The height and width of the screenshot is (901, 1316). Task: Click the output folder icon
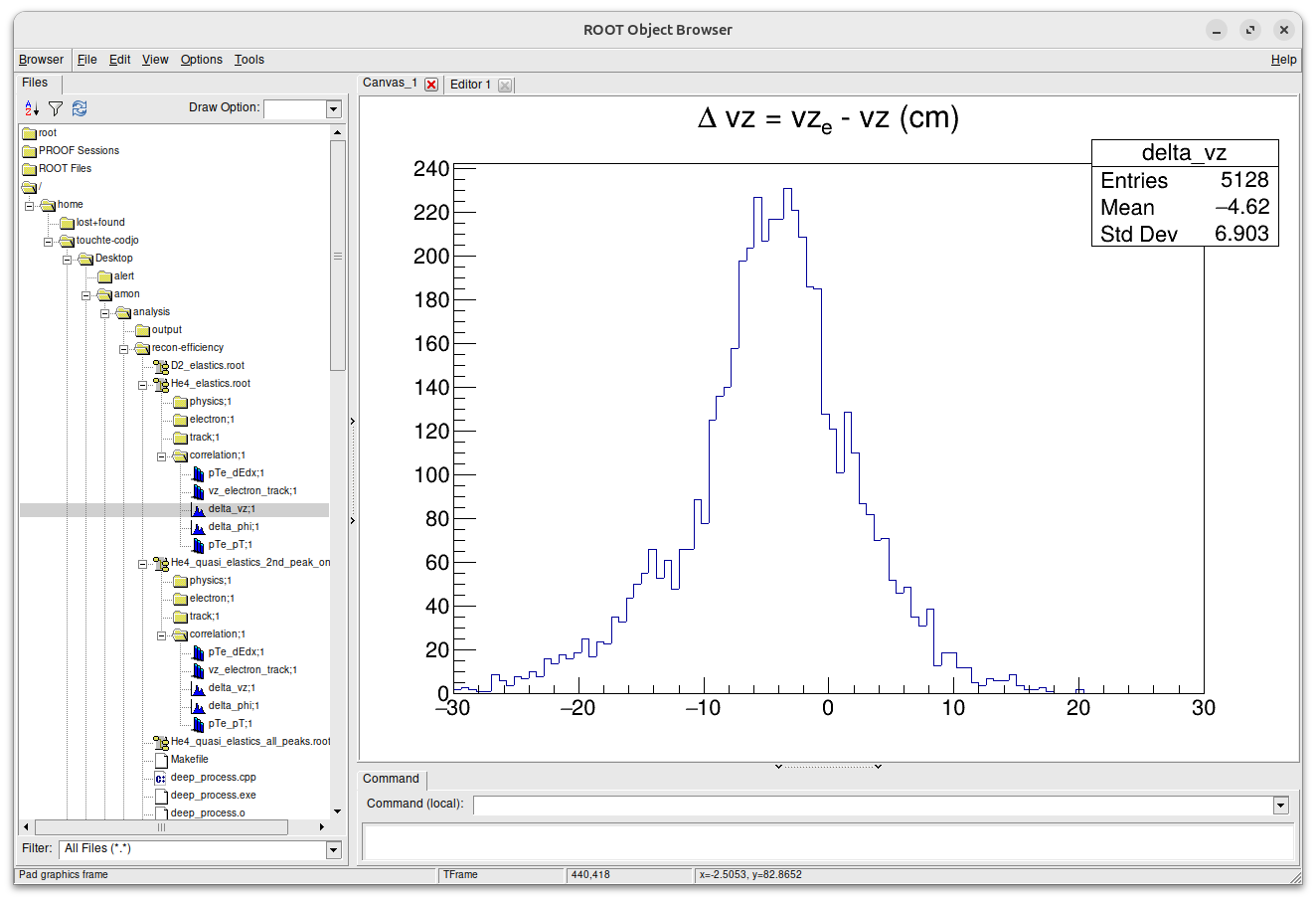(142, 330)
